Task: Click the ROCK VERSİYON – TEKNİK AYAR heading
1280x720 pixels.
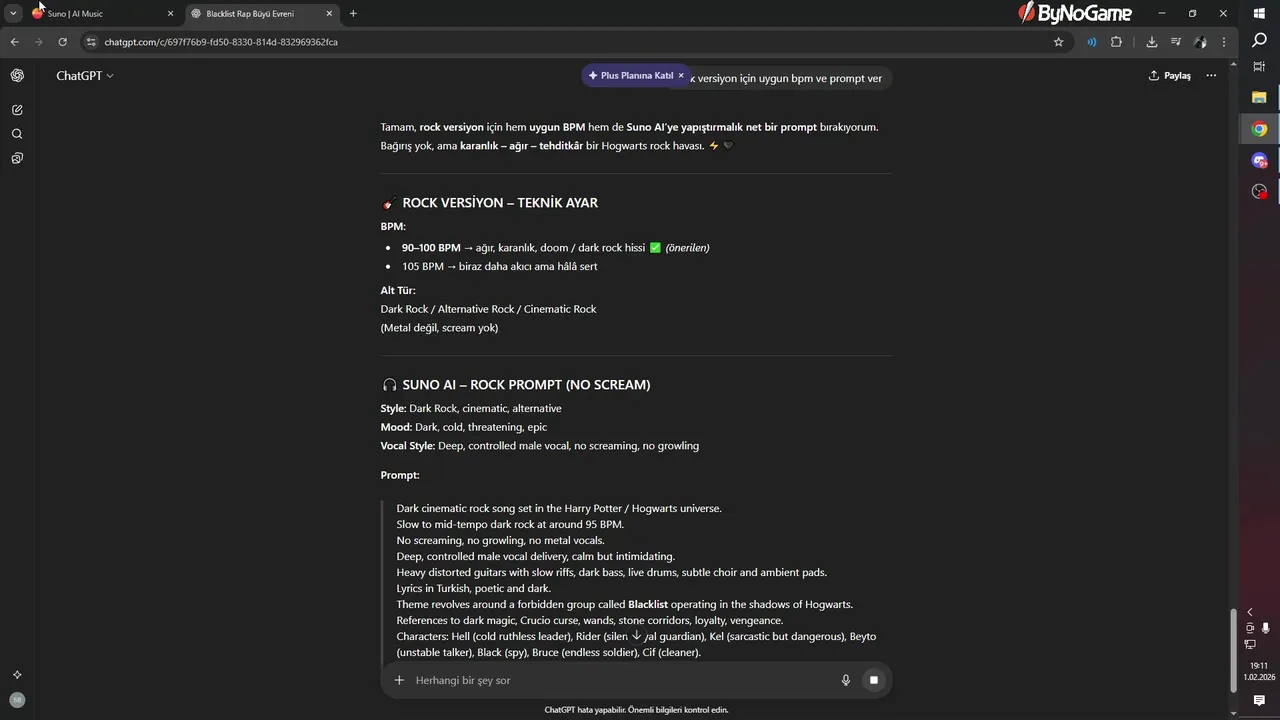Action: point(500,203)
